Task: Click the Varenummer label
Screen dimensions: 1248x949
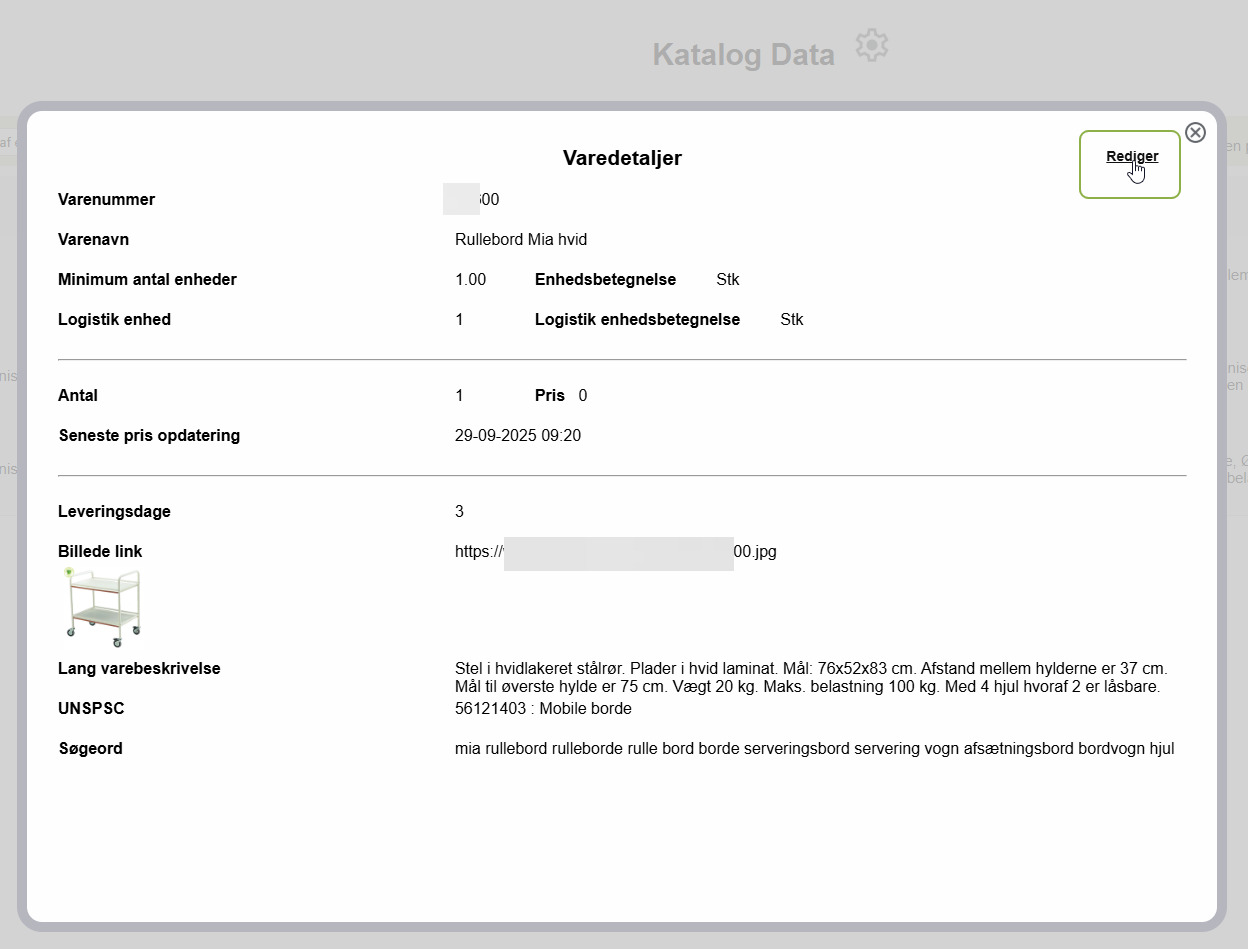Action: click(106, 200)
